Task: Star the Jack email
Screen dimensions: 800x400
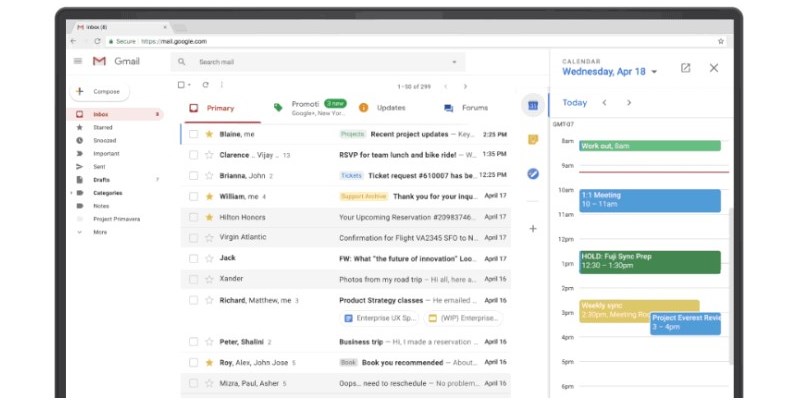Action: point(209,259)
